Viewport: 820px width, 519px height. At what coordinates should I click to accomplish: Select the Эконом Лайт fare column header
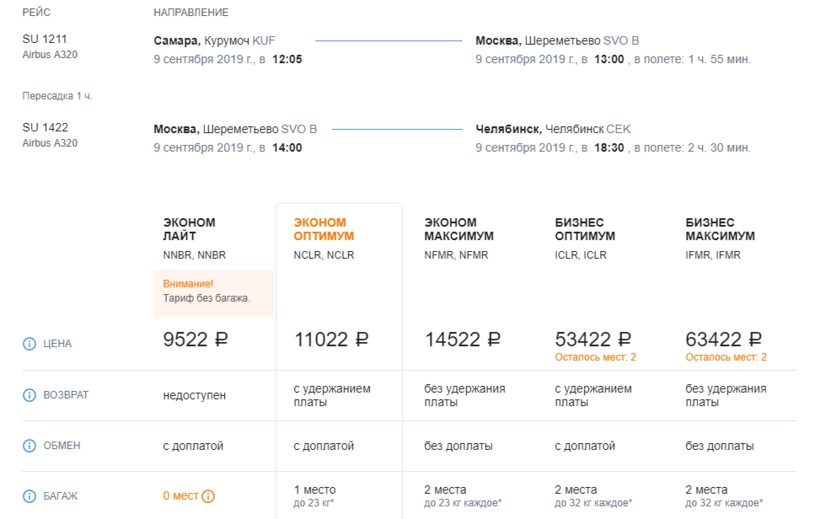(x=189, y=229)
